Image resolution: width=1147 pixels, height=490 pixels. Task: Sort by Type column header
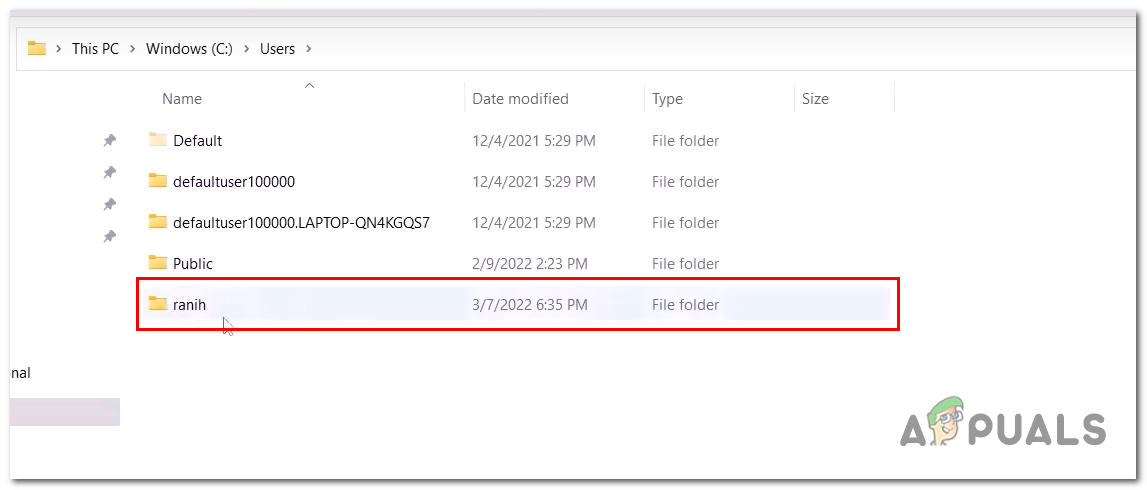(667, 99)
